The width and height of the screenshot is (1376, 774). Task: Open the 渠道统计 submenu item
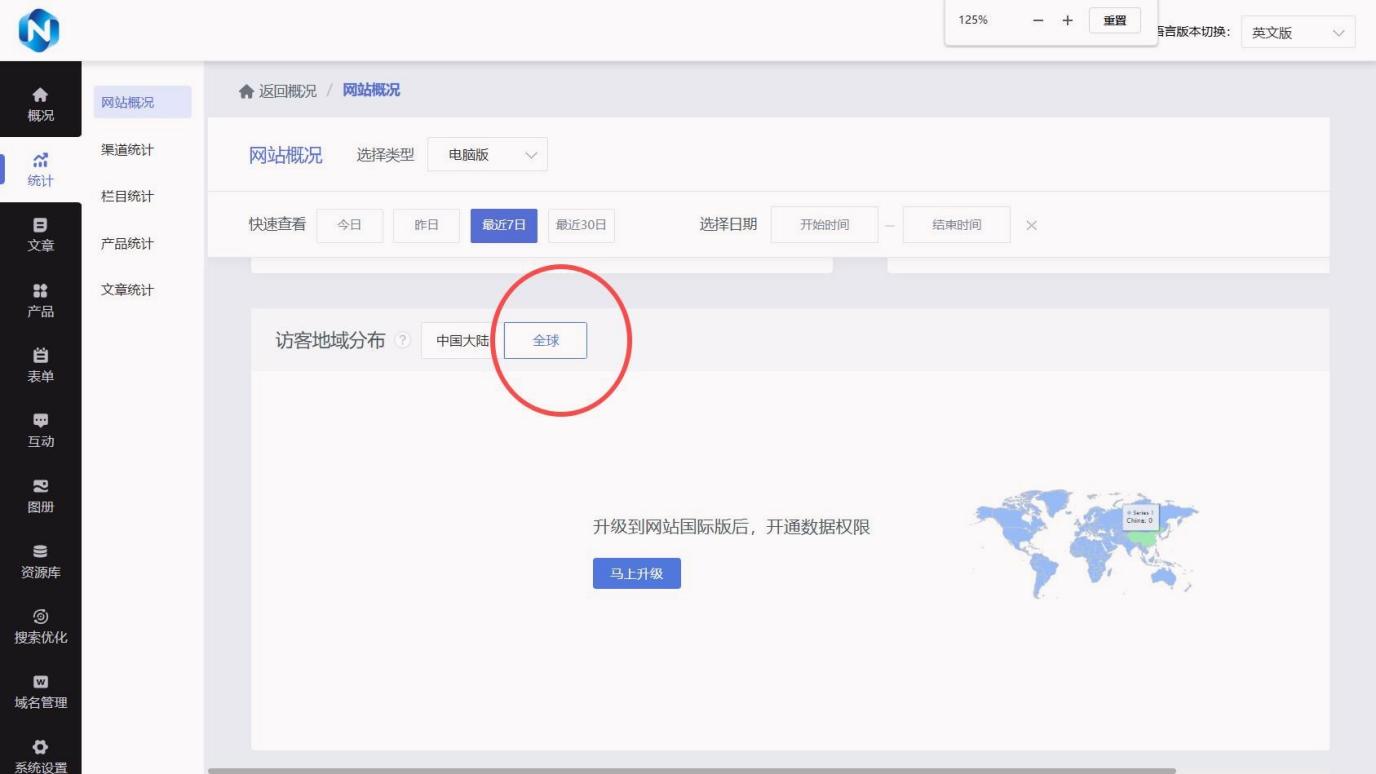[x=128, y=150]
